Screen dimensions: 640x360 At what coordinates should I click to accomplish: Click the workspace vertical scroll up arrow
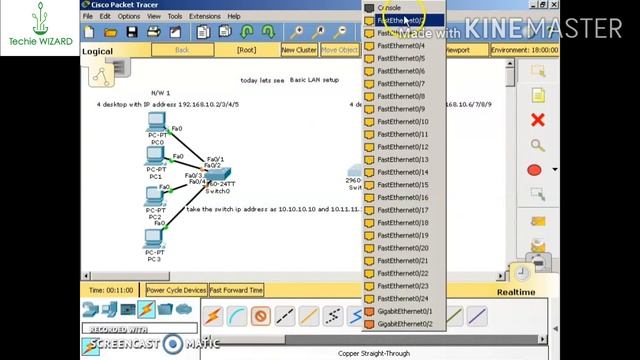tap(510, 64)
